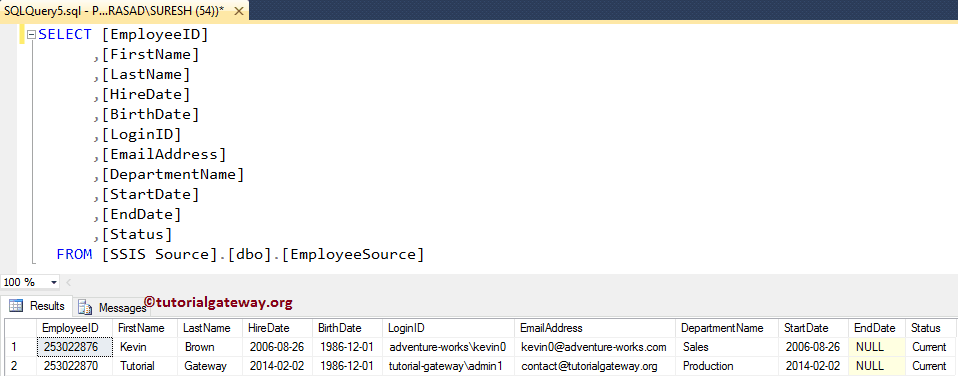Select Current status cell in row 1

click(x=931, y=347)
